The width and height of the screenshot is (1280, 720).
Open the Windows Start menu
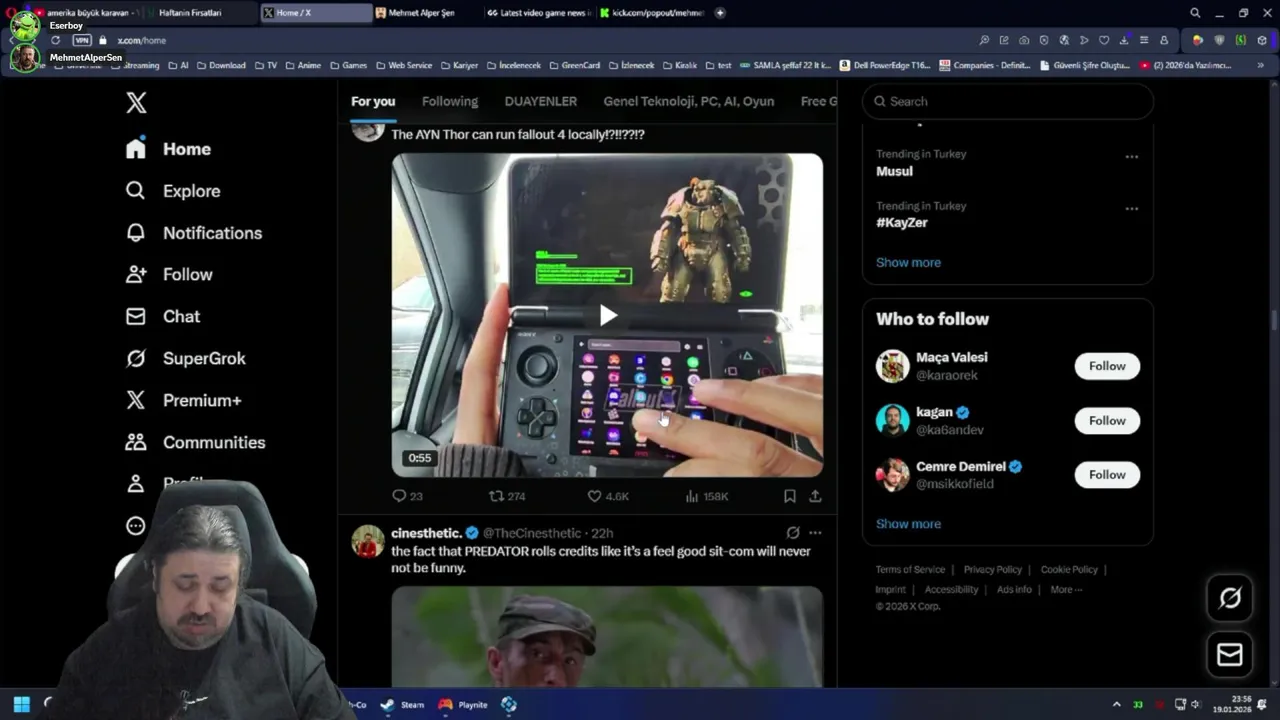pyautogui.click(x=21, y=704)
